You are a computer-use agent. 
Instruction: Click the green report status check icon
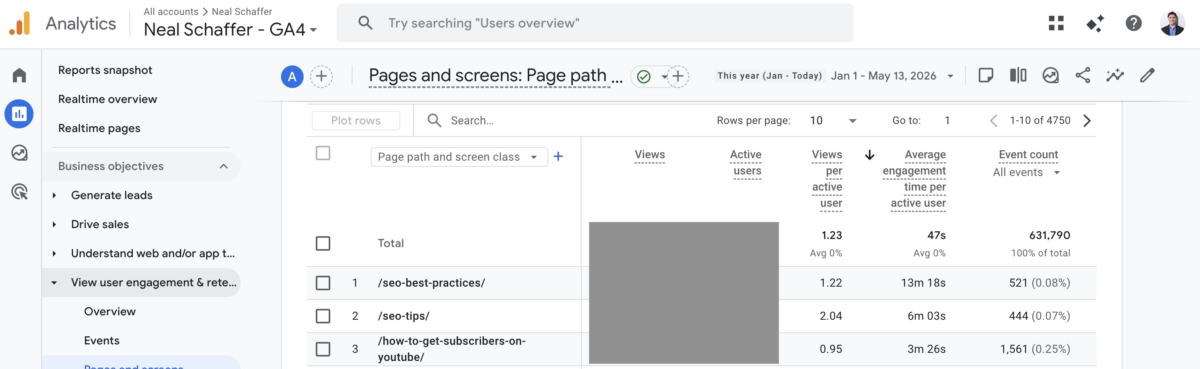click(x=643, y=76)
